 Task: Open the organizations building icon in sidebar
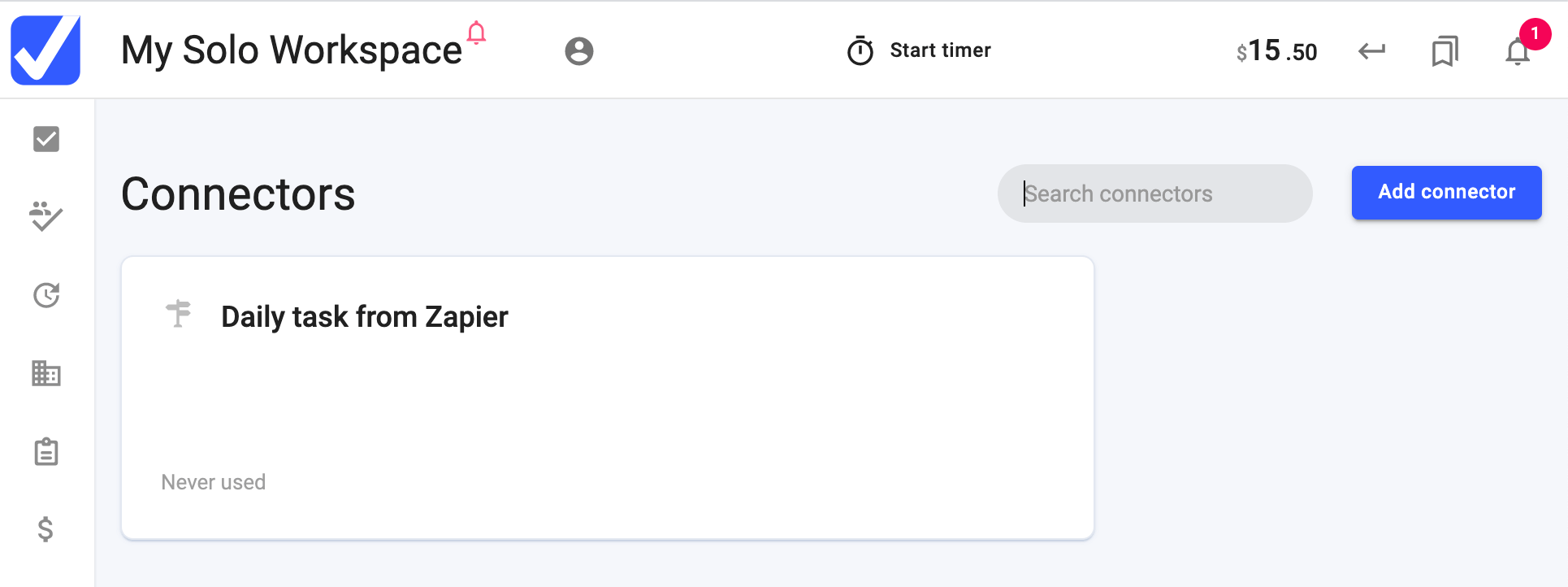(x=46, y=373)
